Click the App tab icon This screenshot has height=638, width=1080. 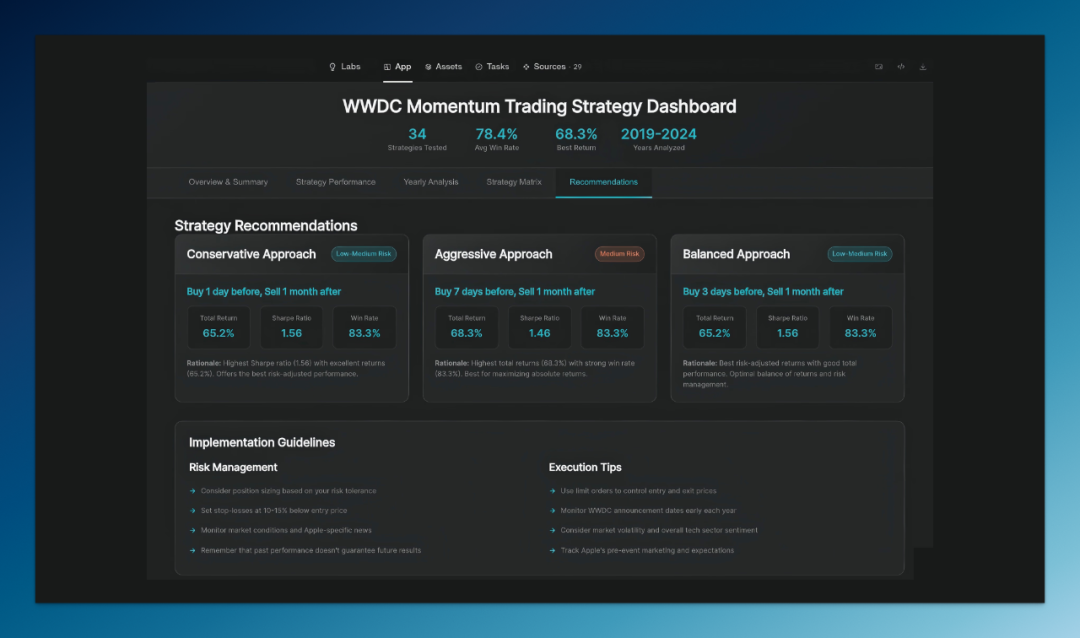[x=387, y=67]
